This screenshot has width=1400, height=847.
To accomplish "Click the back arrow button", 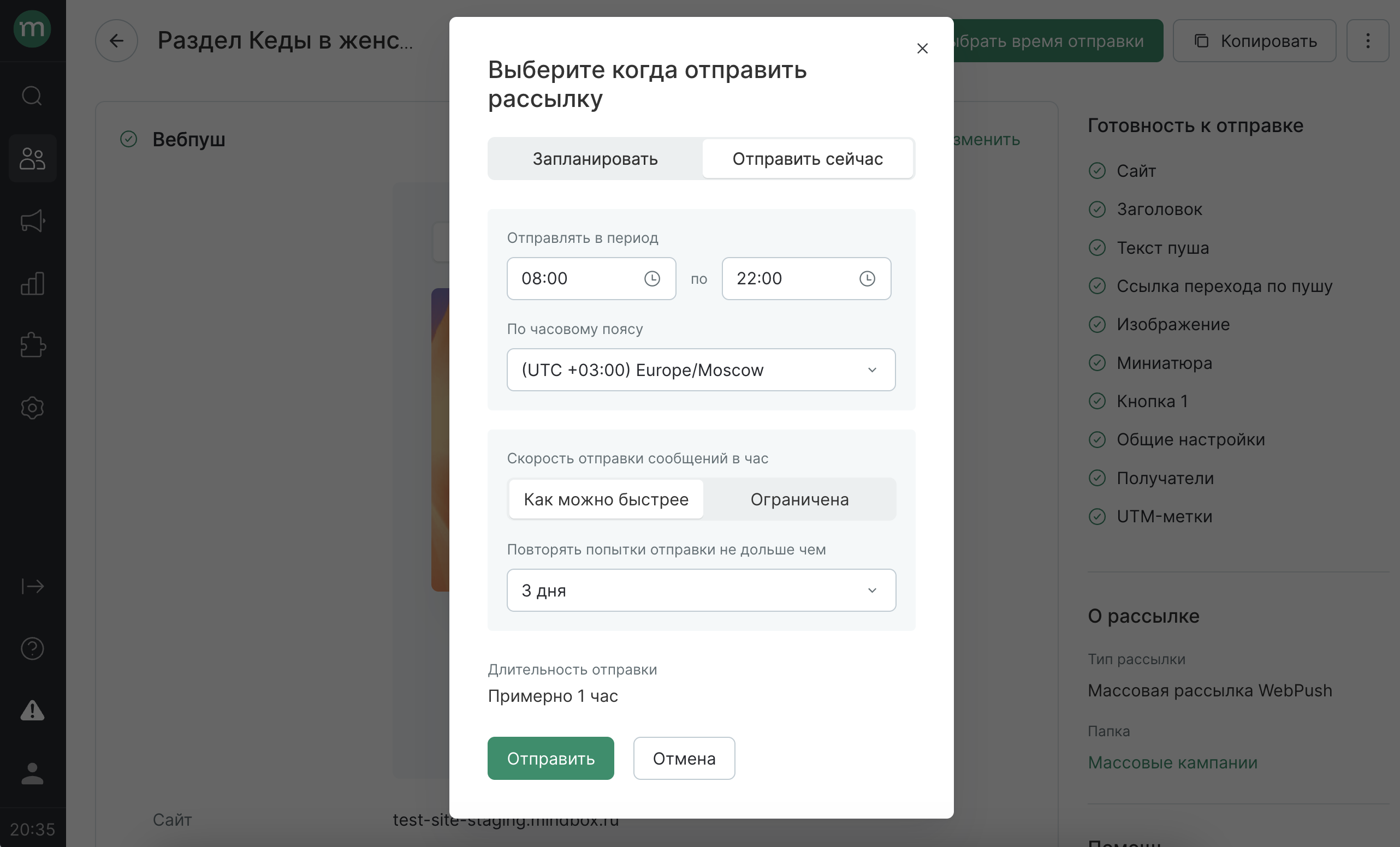I will [116, 41].
